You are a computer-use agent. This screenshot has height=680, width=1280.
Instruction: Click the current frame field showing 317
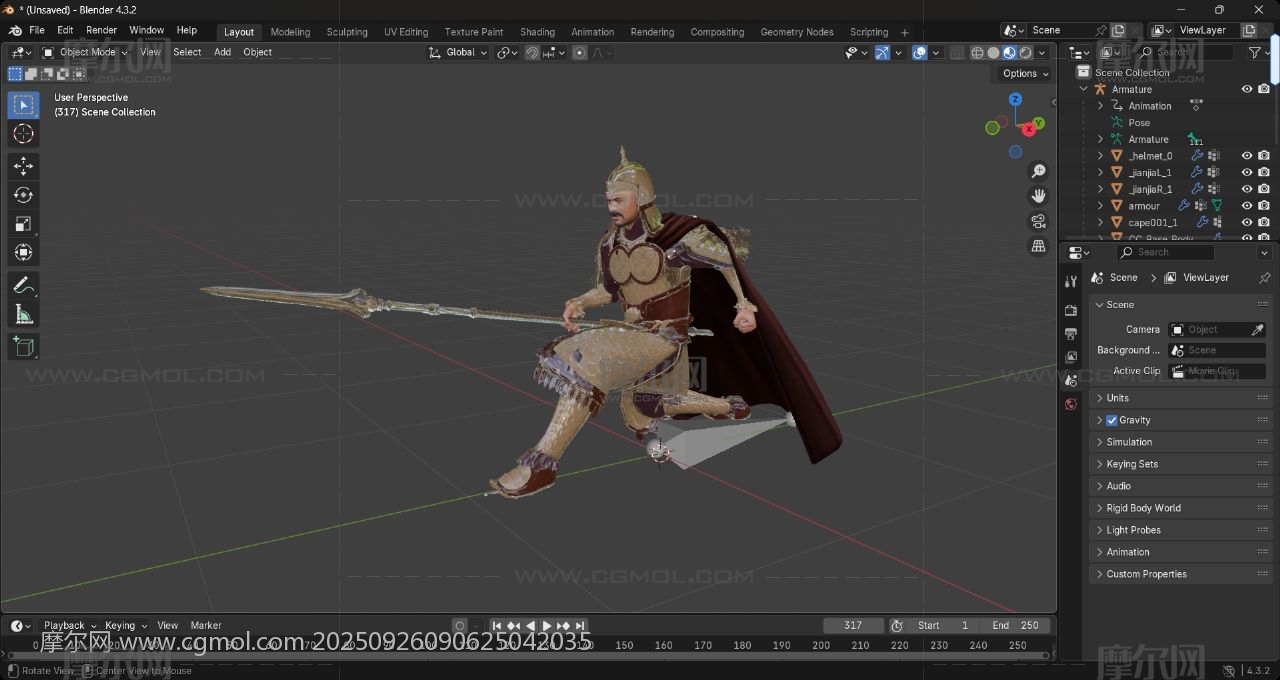(853, 625)
